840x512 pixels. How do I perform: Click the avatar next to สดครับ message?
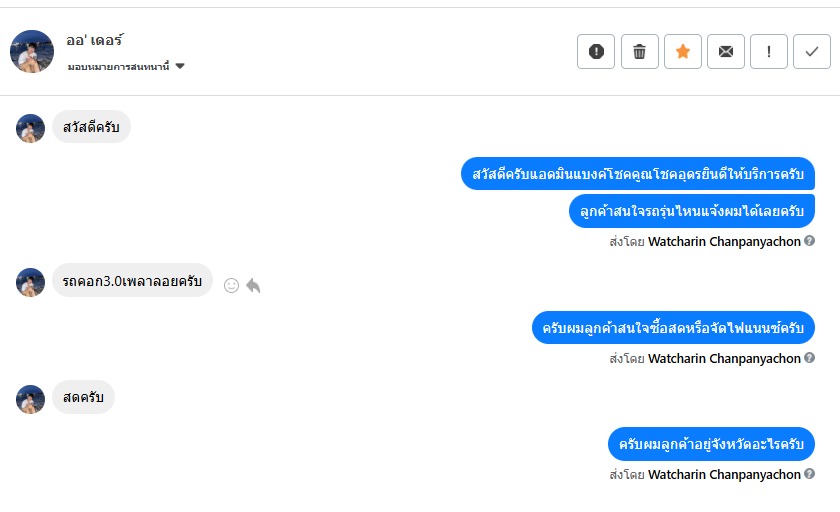pos(31,399)
